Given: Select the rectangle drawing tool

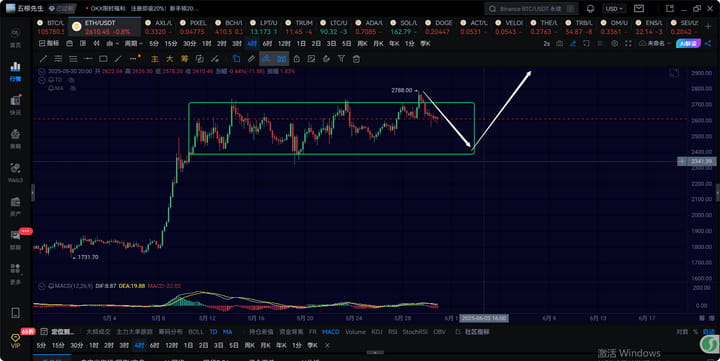Looking at the screenshot, I should pos(103,59).
